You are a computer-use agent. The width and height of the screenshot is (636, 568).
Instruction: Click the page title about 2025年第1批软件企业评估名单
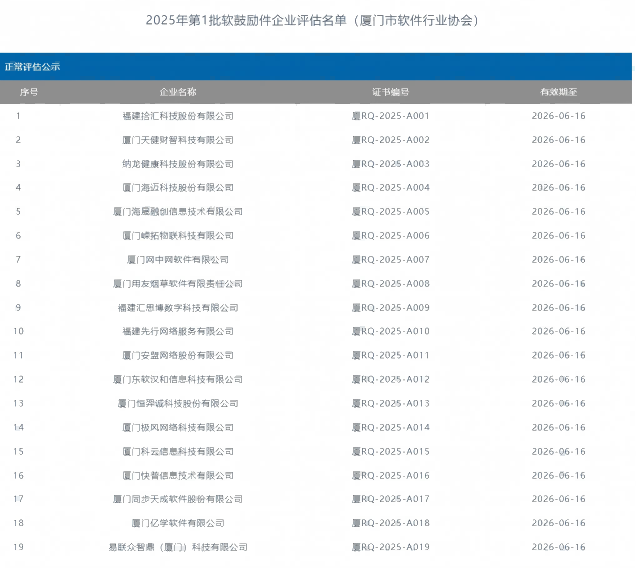click(312, 20)
